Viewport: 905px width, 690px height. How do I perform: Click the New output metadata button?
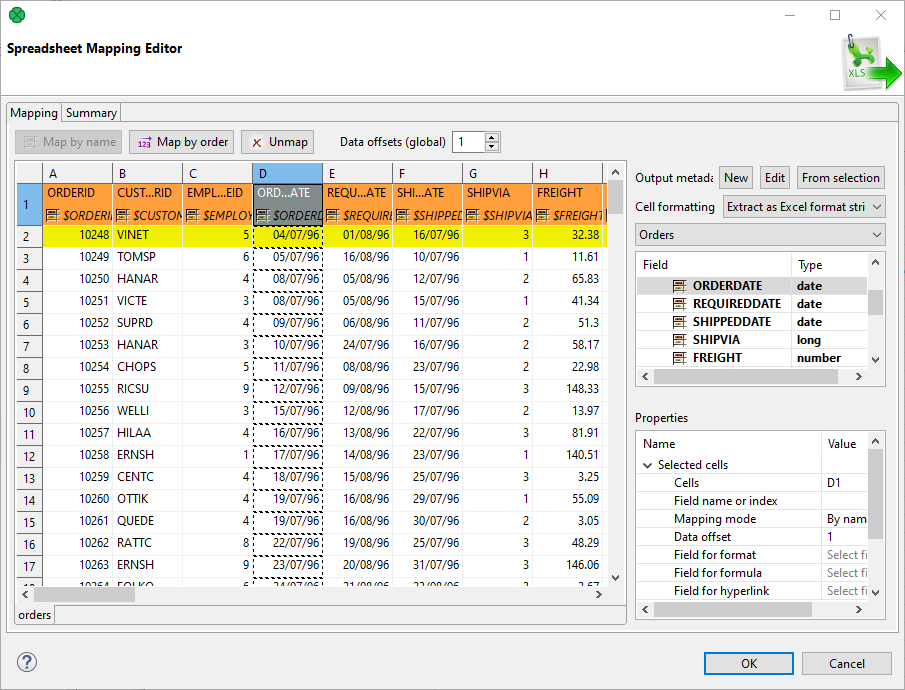click(735, 177)
